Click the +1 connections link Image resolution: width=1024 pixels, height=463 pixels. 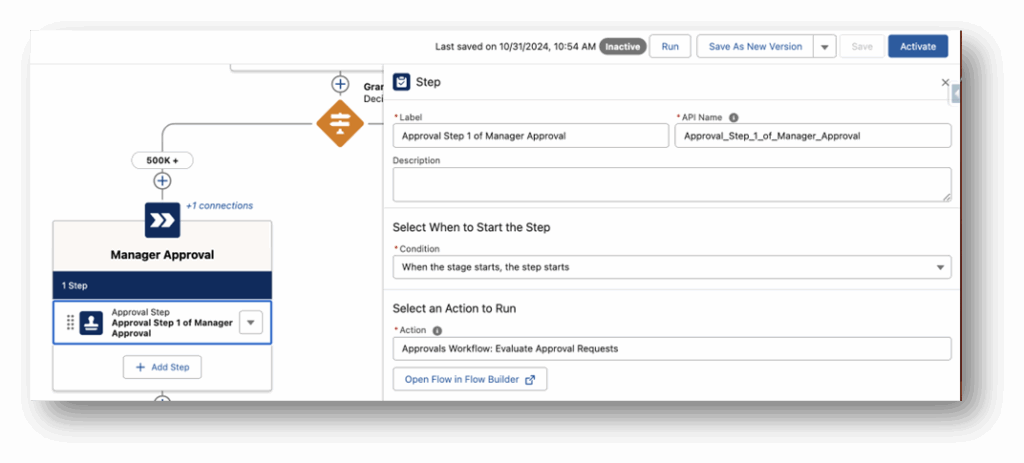point(219,206)
